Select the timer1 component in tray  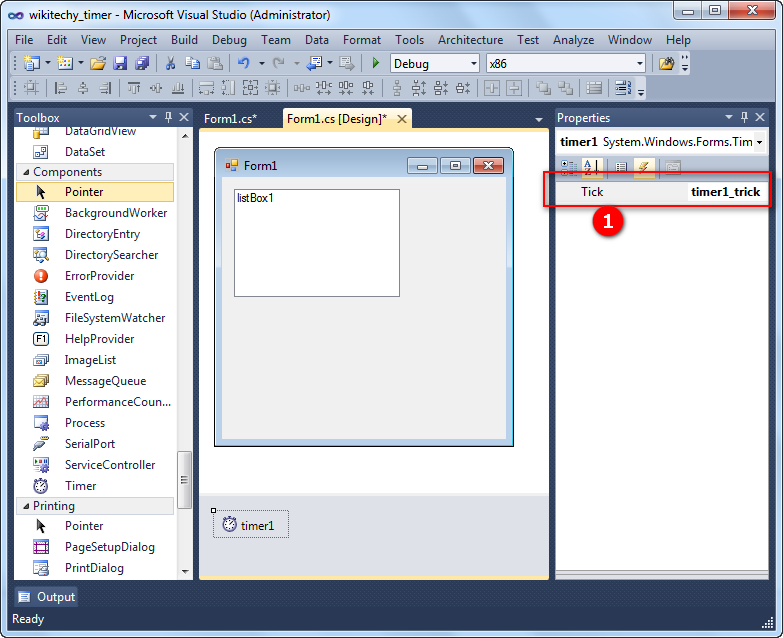tap(251, 525)
